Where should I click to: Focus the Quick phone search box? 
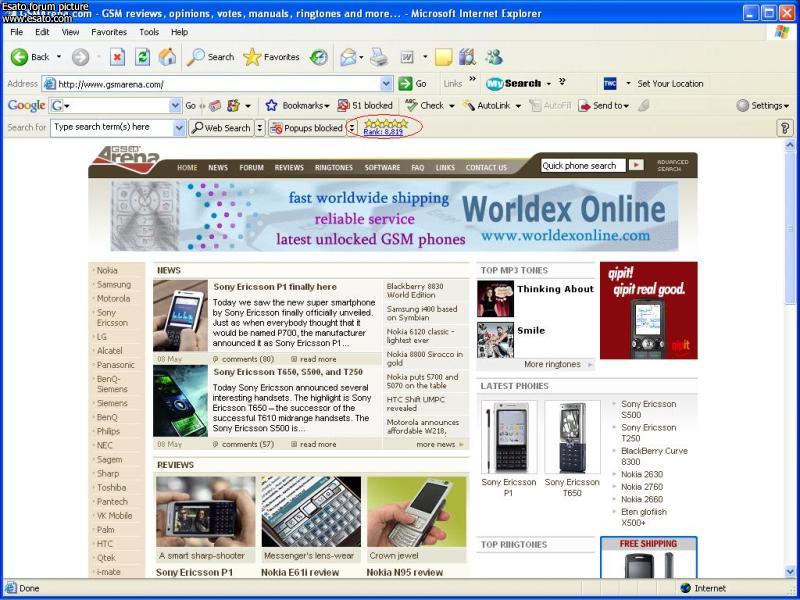[583, 166]
